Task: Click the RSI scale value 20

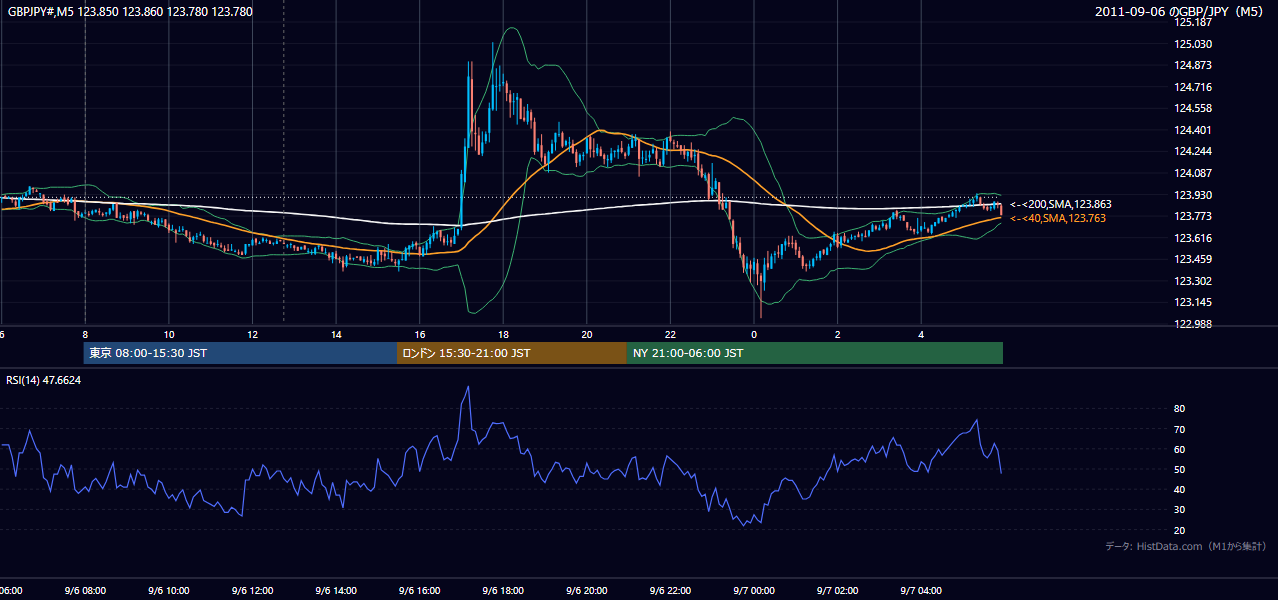Action: point(1179,530)
